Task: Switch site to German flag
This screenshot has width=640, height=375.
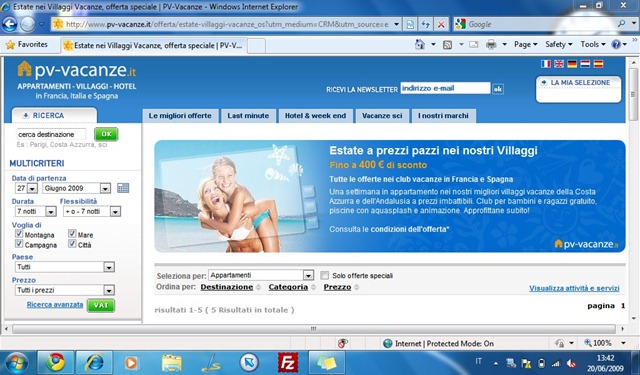Action: pos(572,64)
